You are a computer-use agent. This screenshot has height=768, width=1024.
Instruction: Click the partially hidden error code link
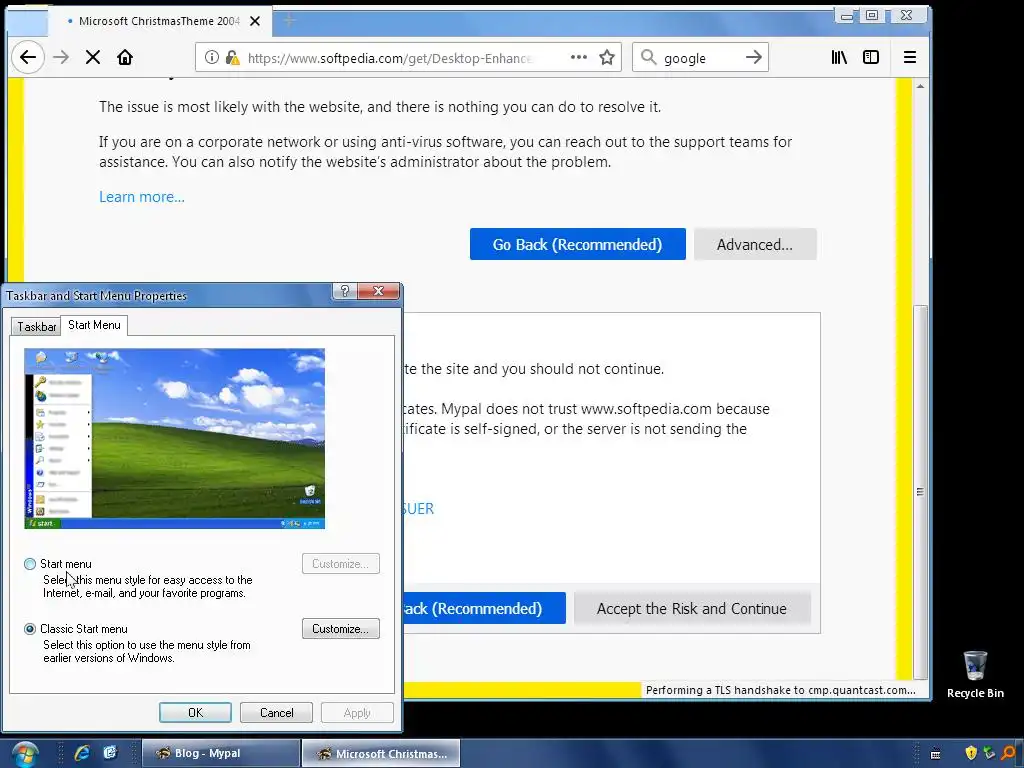coord(418,509)
